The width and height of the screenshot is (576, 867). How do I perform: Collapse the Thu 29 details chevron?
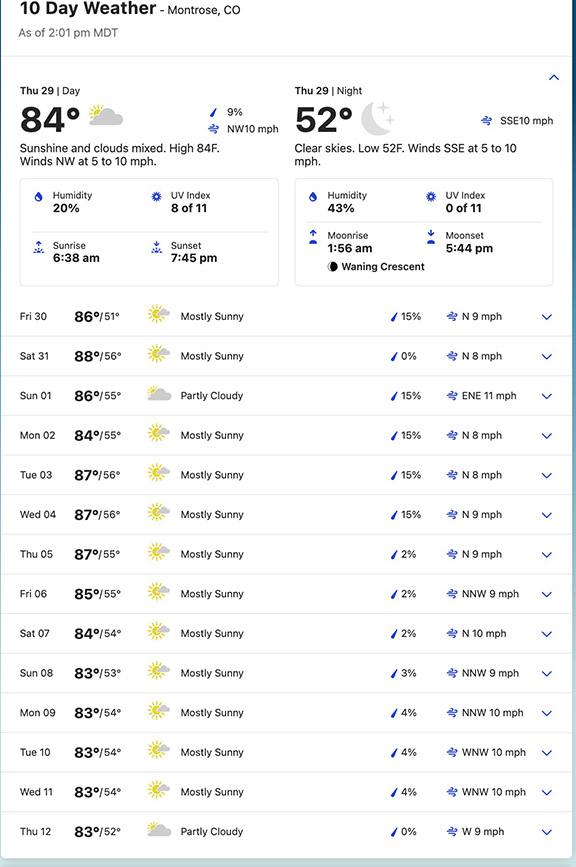click(553, 77)
